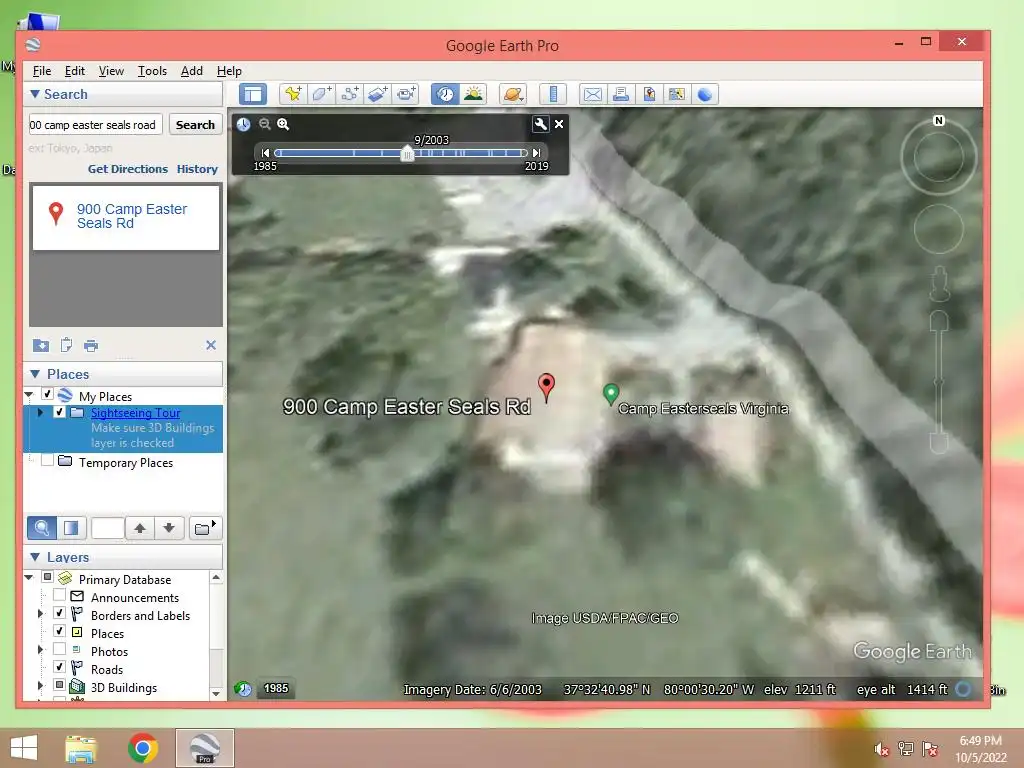The width and height of the screenshot is (1024, 768).
Task: Click the Search button
Action: point(195,125)
